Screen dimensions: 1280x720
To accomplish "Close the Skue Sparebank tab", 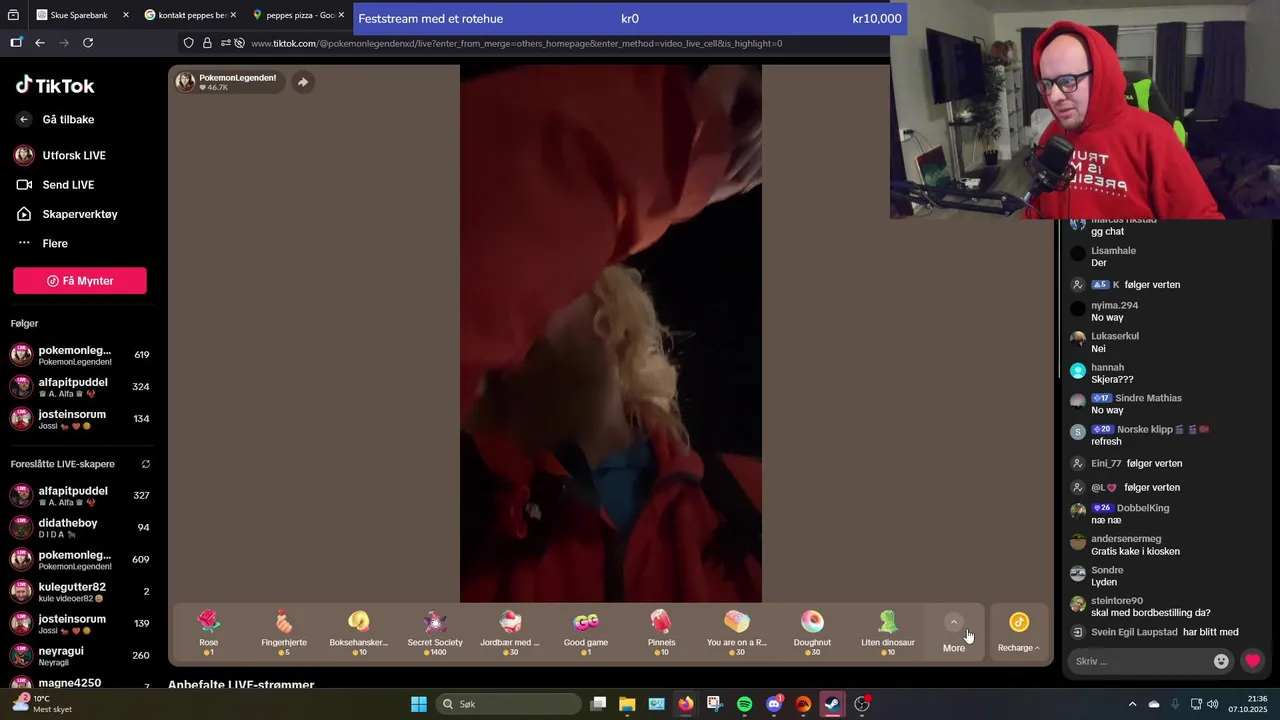I will [125, 15].
